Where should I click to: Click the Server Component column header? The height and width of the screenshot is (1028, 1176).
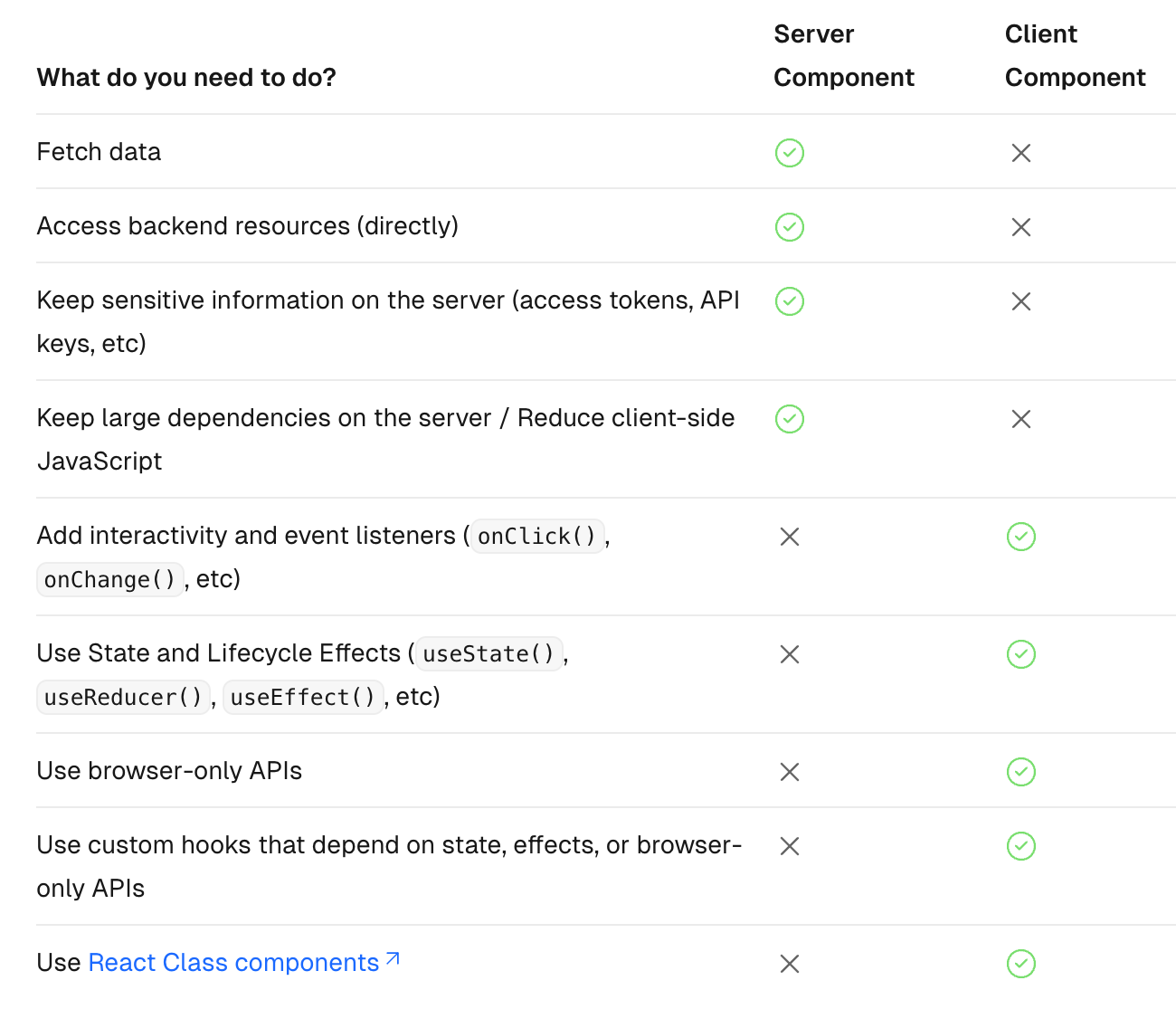tap(843, 56)
